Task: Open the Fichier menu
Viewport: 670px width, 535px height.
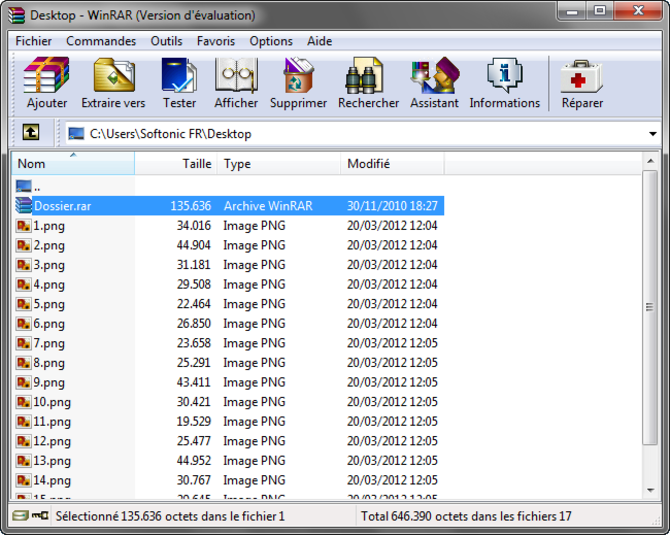Action: click(33, 41)
